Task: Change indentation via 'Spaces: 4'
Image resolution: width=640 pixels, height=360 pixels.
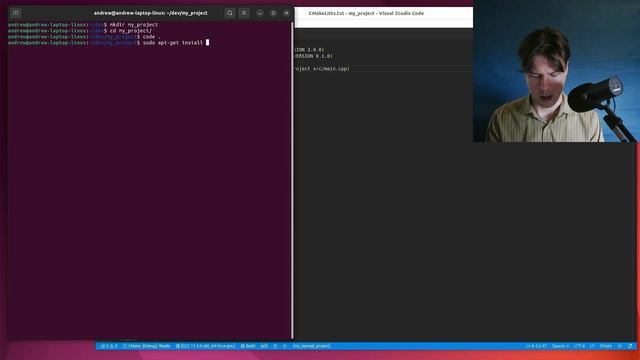Action: (x=560, y=346)
